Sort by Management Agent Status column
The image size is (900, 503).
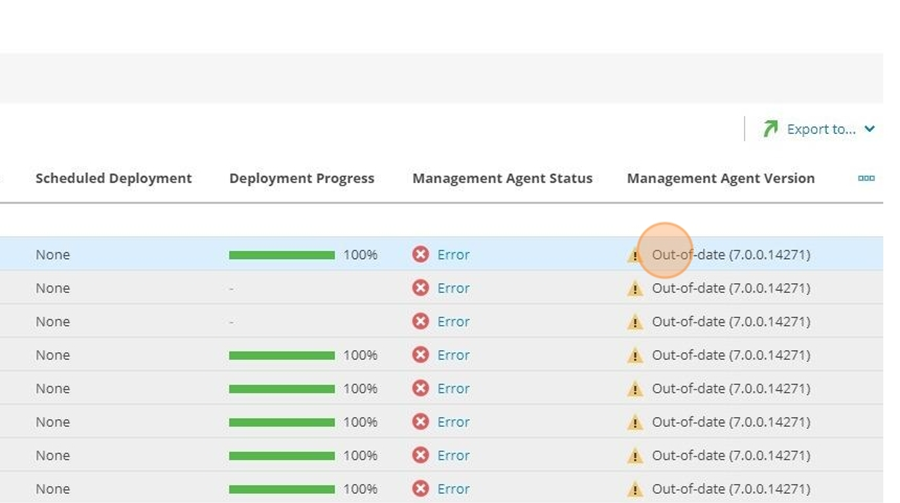[x=502, y=178]
